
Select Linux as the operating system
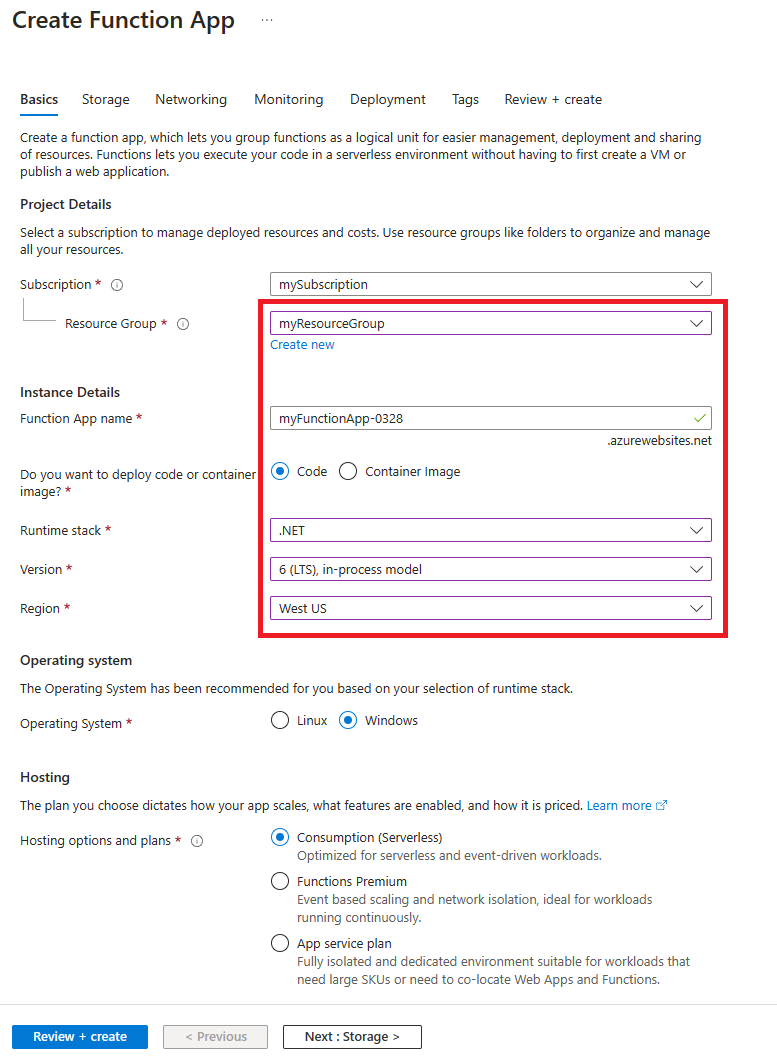pos(280,720)
